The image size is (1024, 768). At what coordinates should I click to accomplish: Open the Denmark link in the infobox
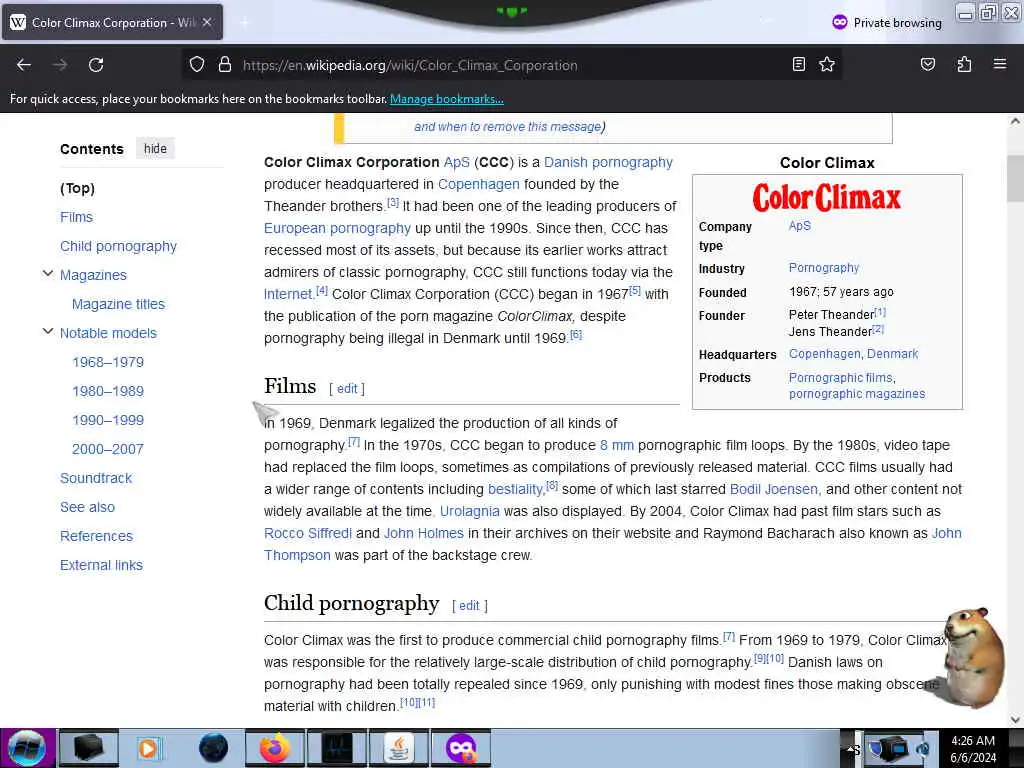(x=892, y=354)
